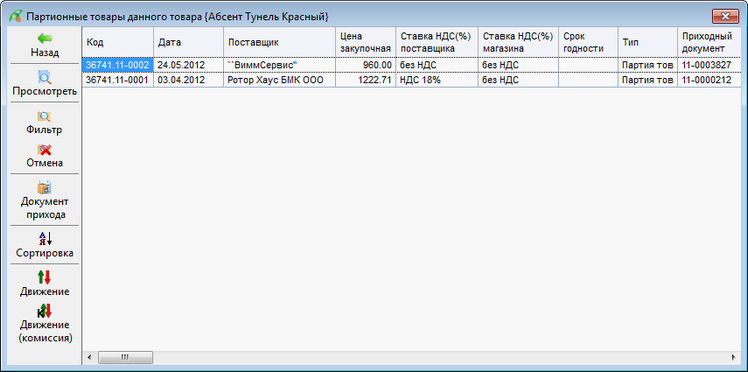Click the horizontal scrollbar left arrow
This screenshot has height=372, width=748.
[x=89, y=357]
